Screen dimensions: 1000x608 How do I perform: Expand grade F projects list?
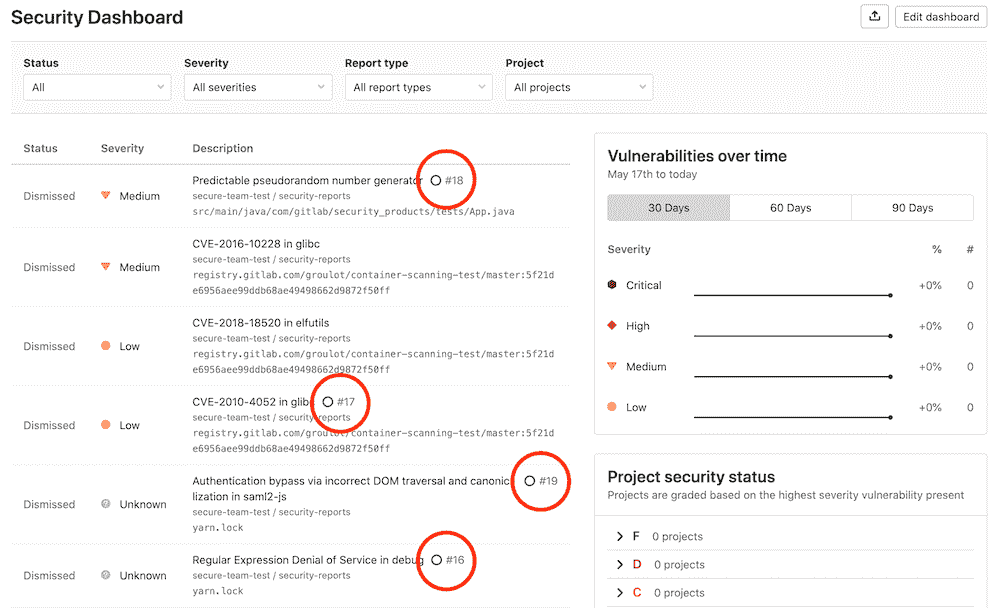[621, 537]
